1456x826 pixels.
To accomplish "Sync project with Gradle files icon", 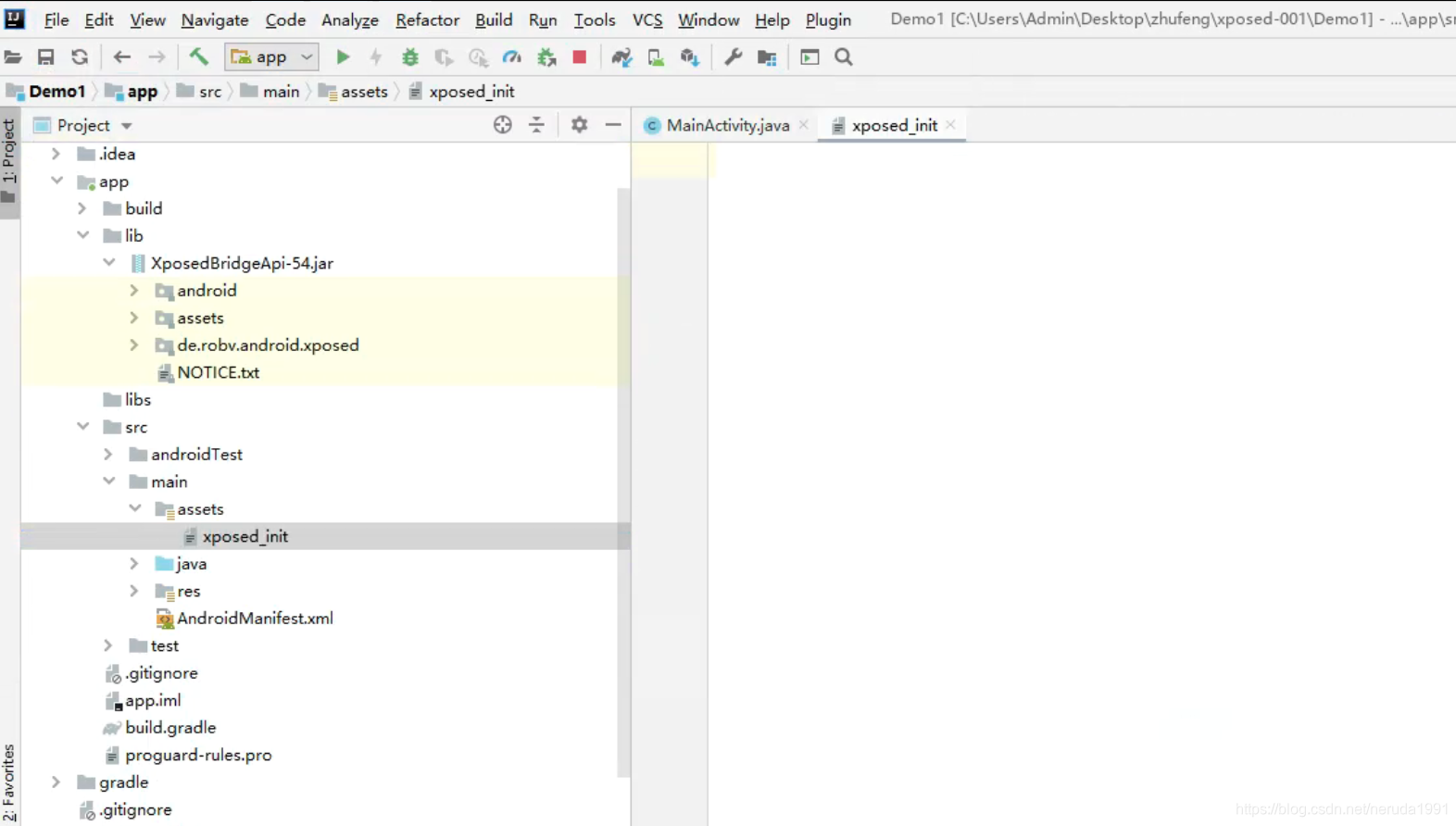I will (x=621, y=57).
